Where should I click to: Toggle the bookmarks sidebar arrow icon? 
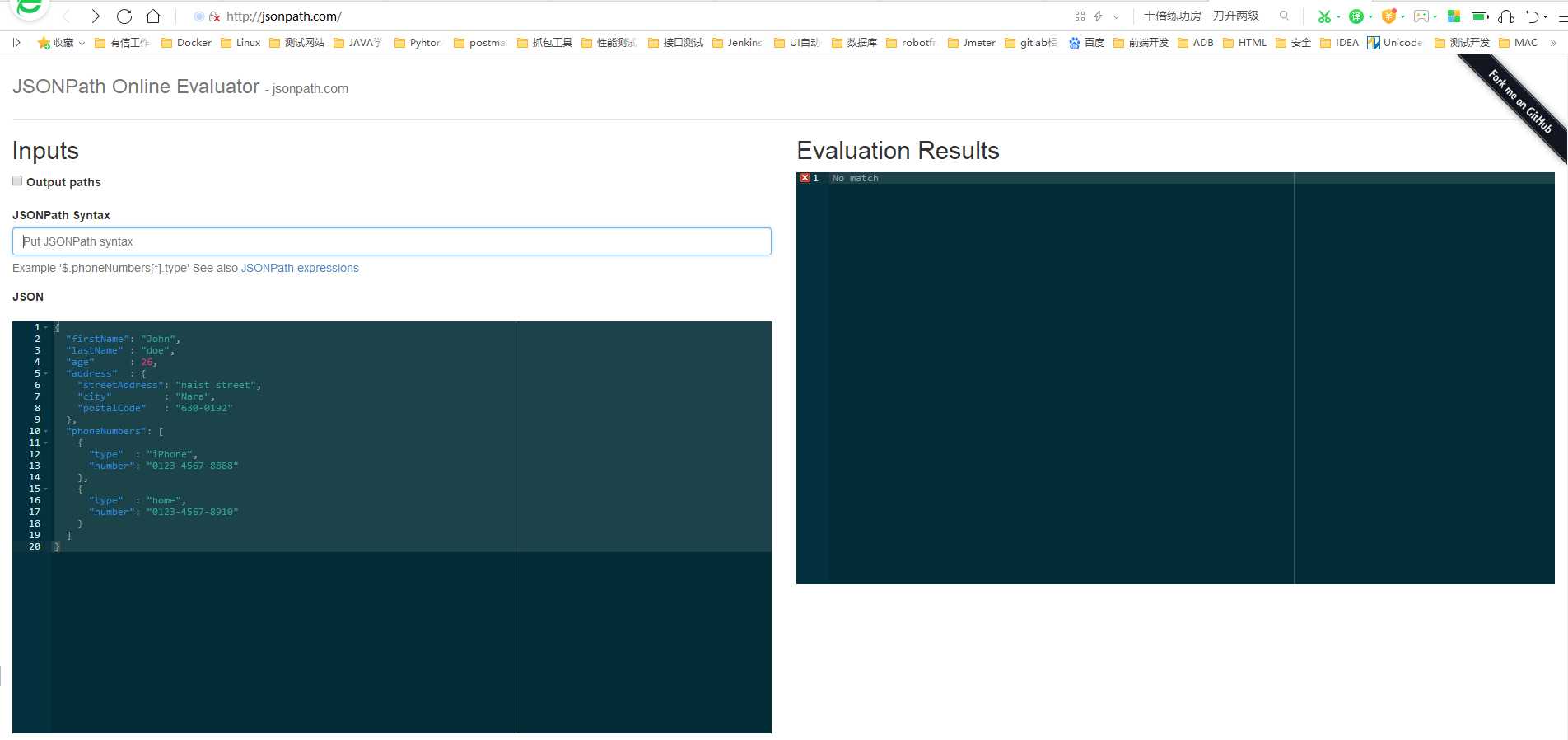point(16,42)
